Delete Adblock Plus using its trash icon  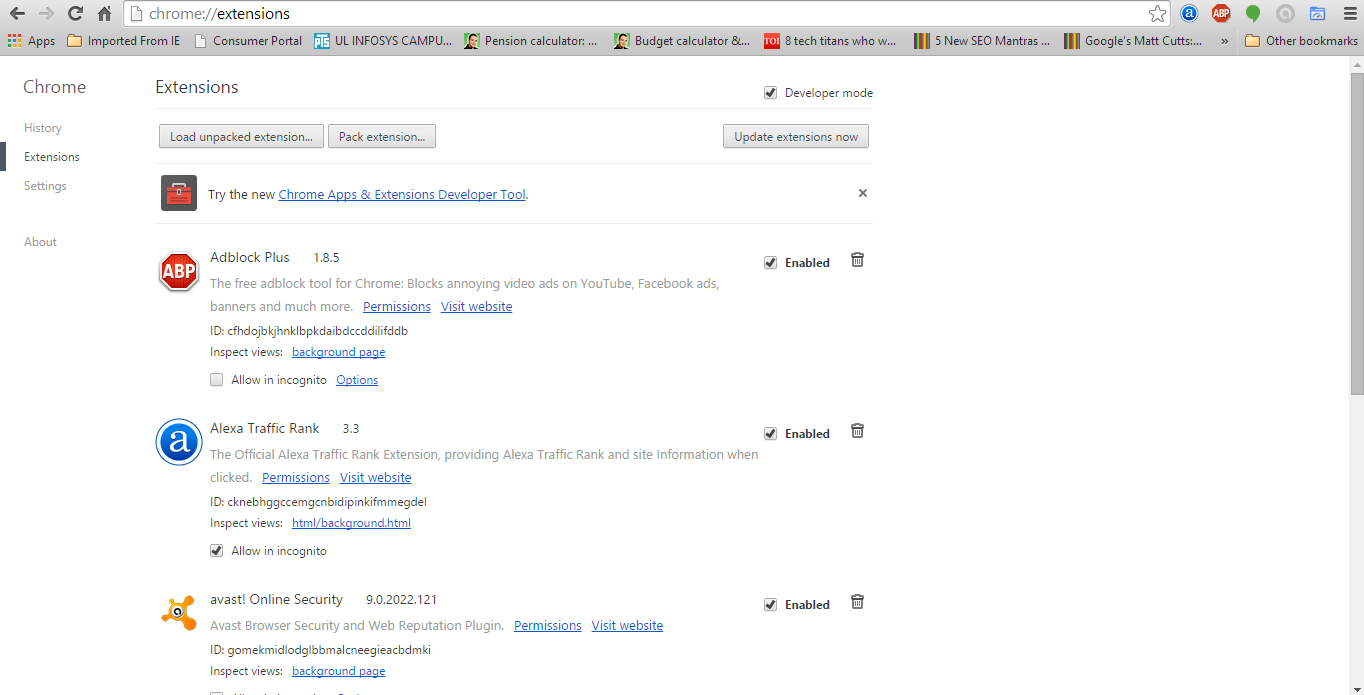857,260
